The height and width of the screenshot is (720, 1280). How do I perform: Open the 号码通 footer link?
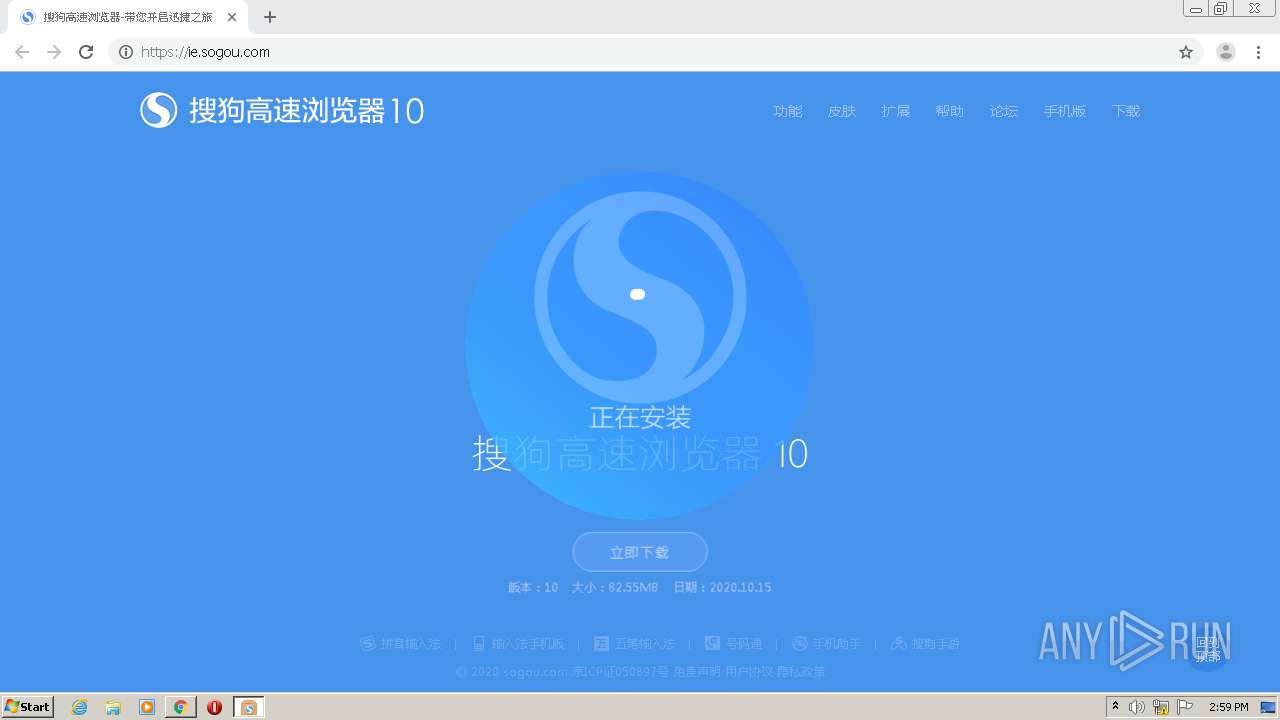(x=733, y=644)
